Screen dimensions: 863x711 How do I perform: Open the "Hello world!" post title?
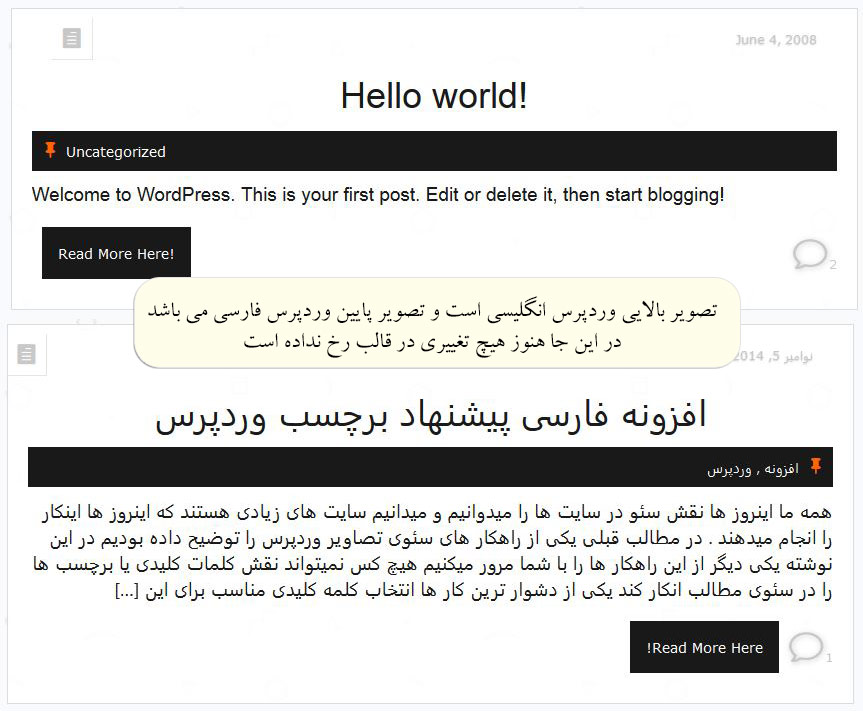(x=433, y=97)
